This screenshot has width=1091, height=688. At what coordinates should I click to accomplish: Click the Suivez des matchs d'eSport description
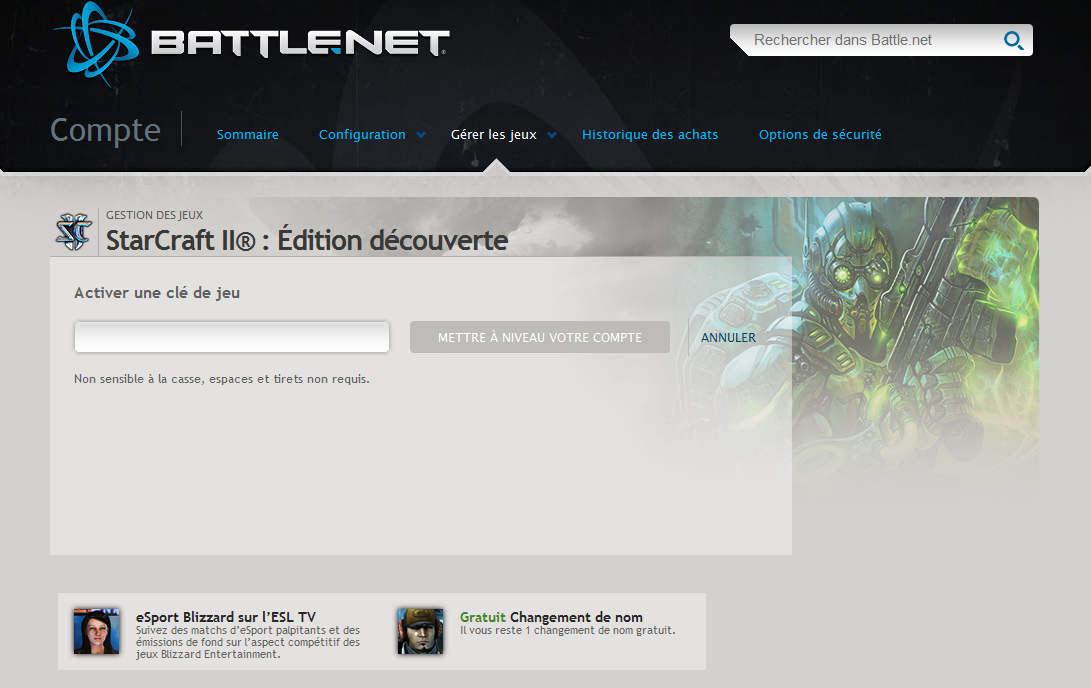pos(248,642)
